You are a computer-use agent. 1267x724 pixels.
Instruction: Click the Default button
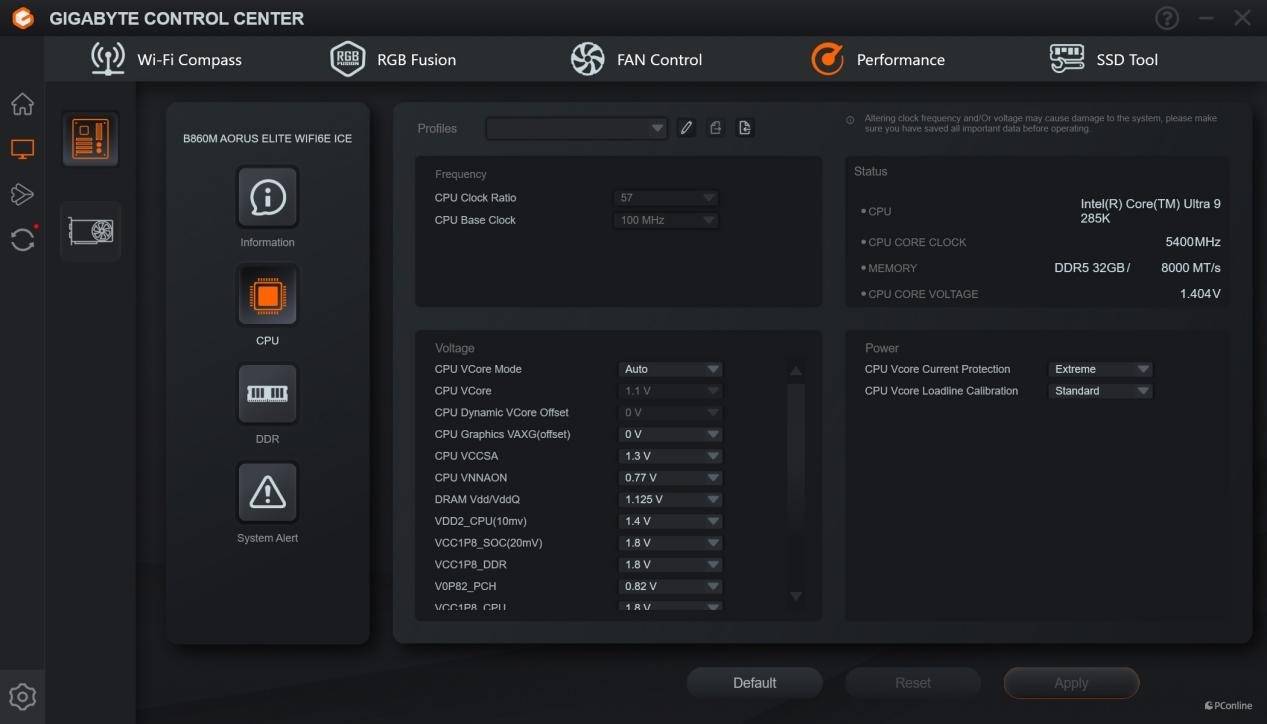(754, 683)
